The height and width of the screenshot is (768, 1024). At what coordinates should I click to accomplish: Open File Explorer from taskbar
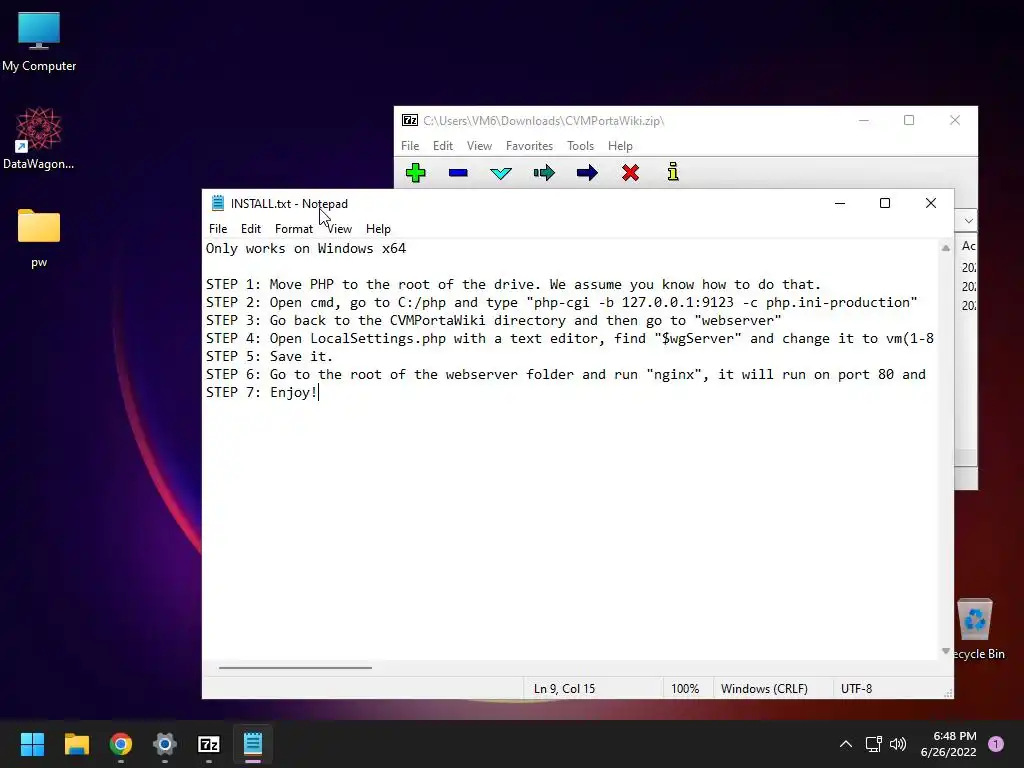76,744
